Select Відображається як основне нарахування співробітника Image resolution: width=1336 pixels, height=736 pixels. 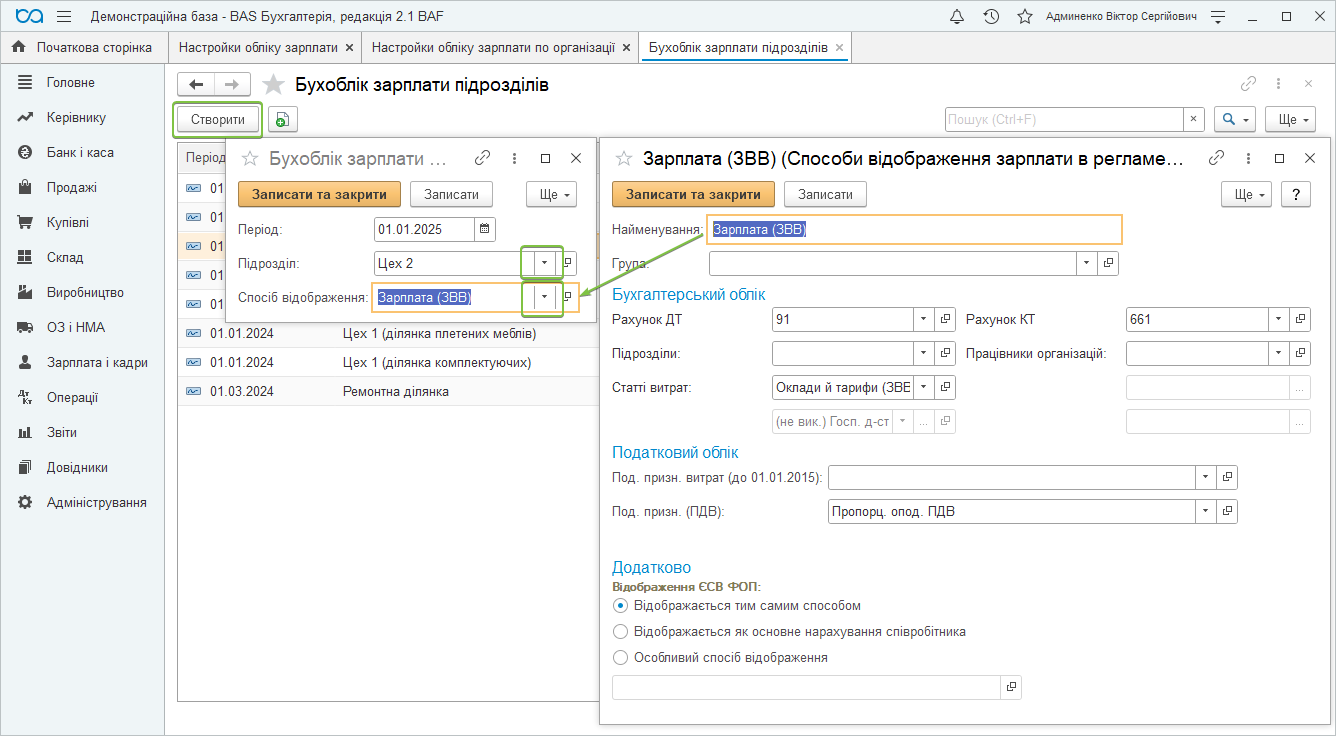620,632
